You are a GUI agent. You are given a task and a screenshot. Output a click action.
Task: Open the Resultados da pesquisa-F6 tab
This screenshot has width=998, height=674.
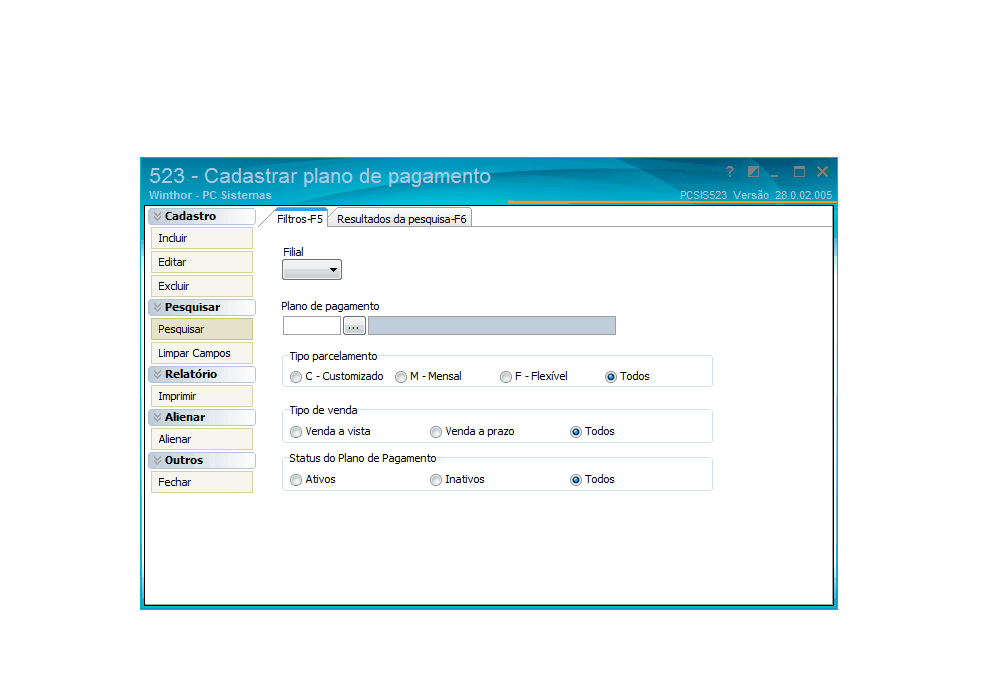[402, 219]
